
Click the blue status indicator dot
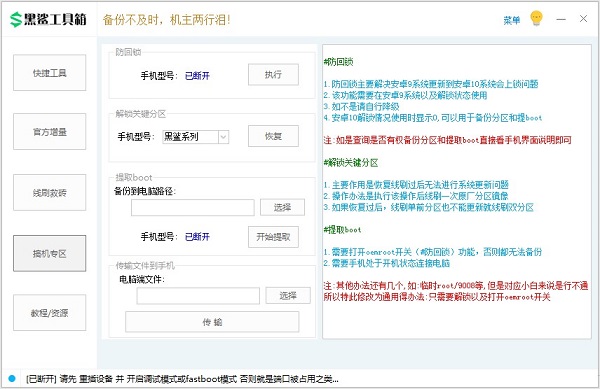(x=12, y=378)
